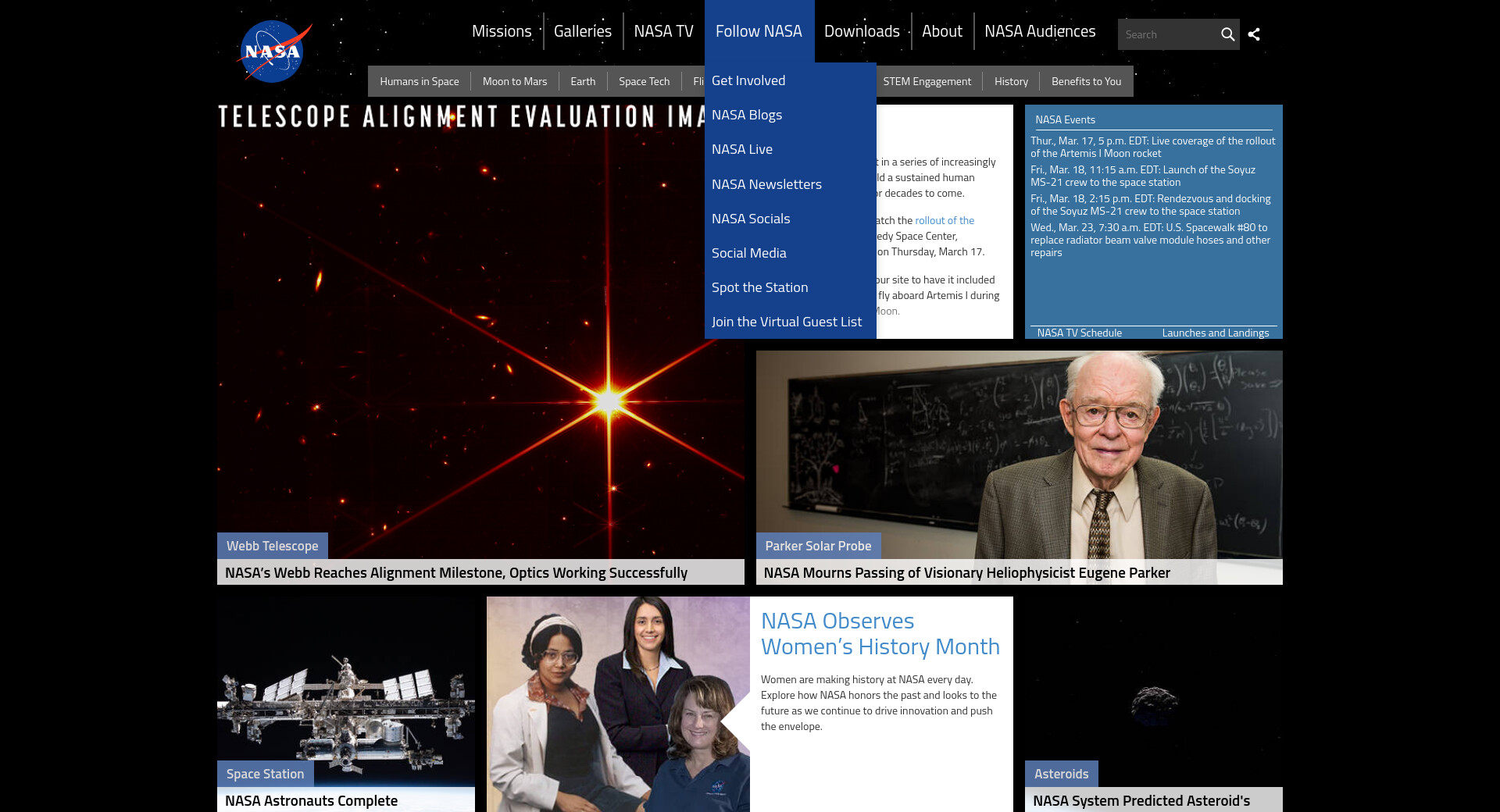Open the NASA TV menu
The width and height of the screenshot is (1500, 812).
click(663, 31)
